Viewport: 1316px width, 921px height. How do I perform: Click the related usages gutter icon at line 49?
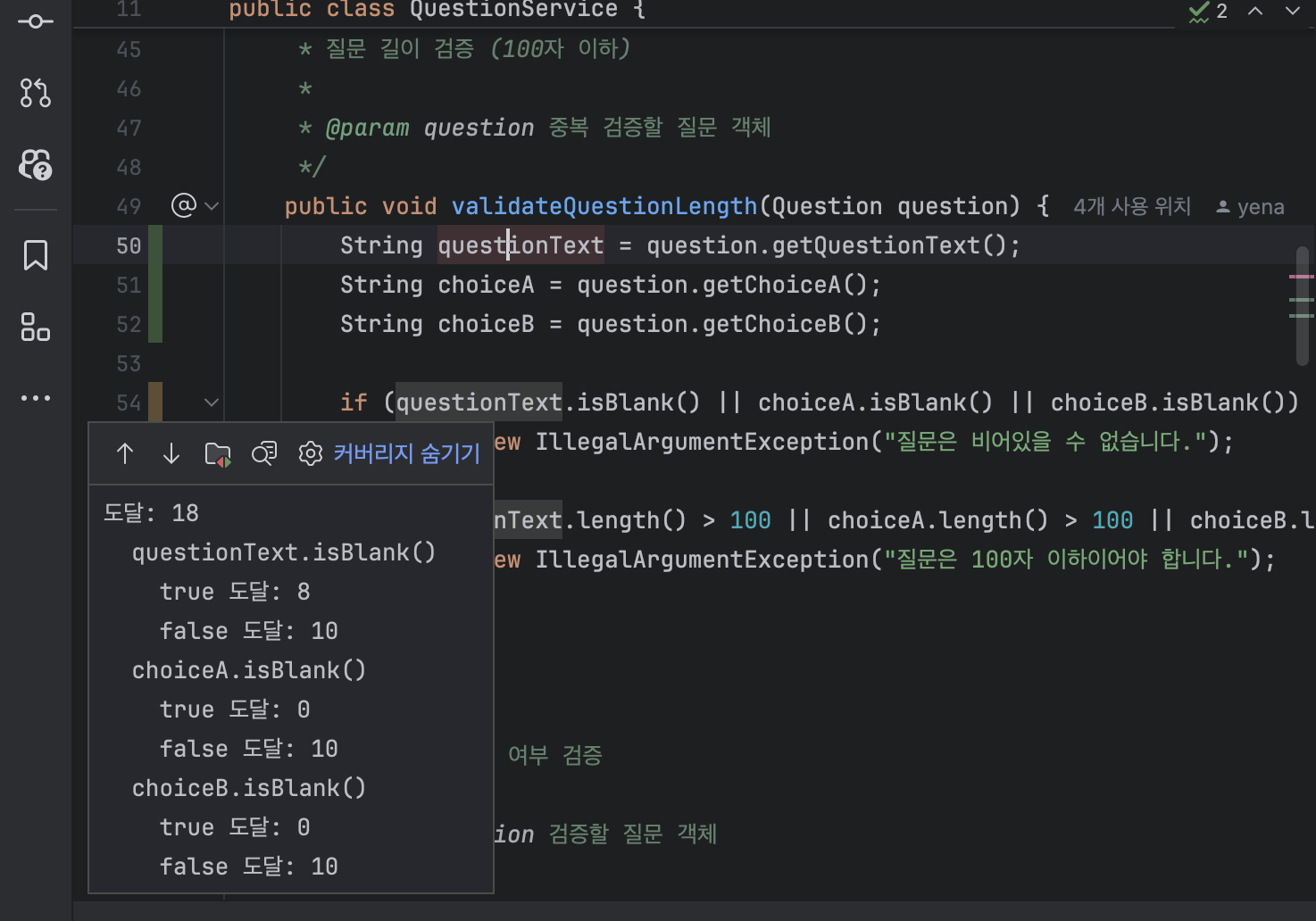183,206
